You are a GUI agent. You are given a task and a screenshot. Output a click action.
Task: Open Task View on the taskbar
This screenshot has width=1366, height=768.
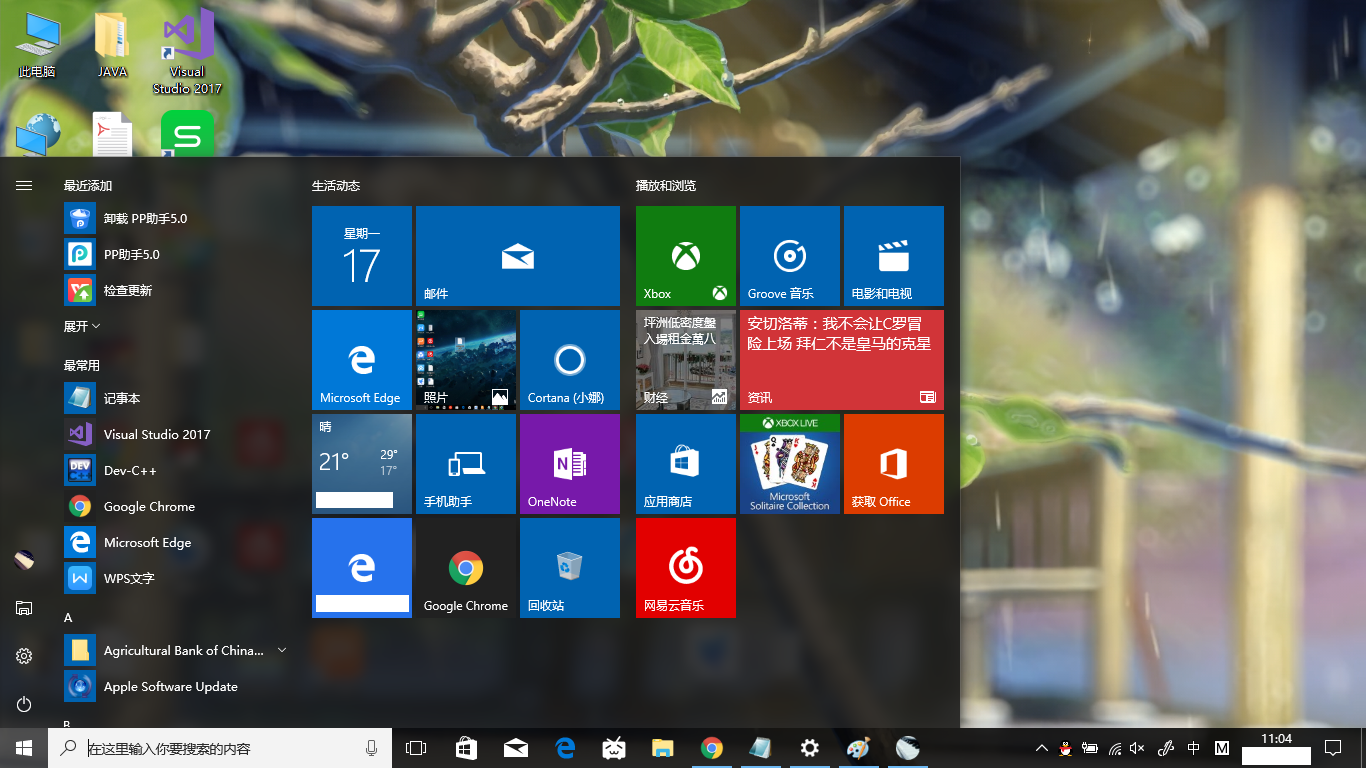pyautogui.click(x=416, y=748)
